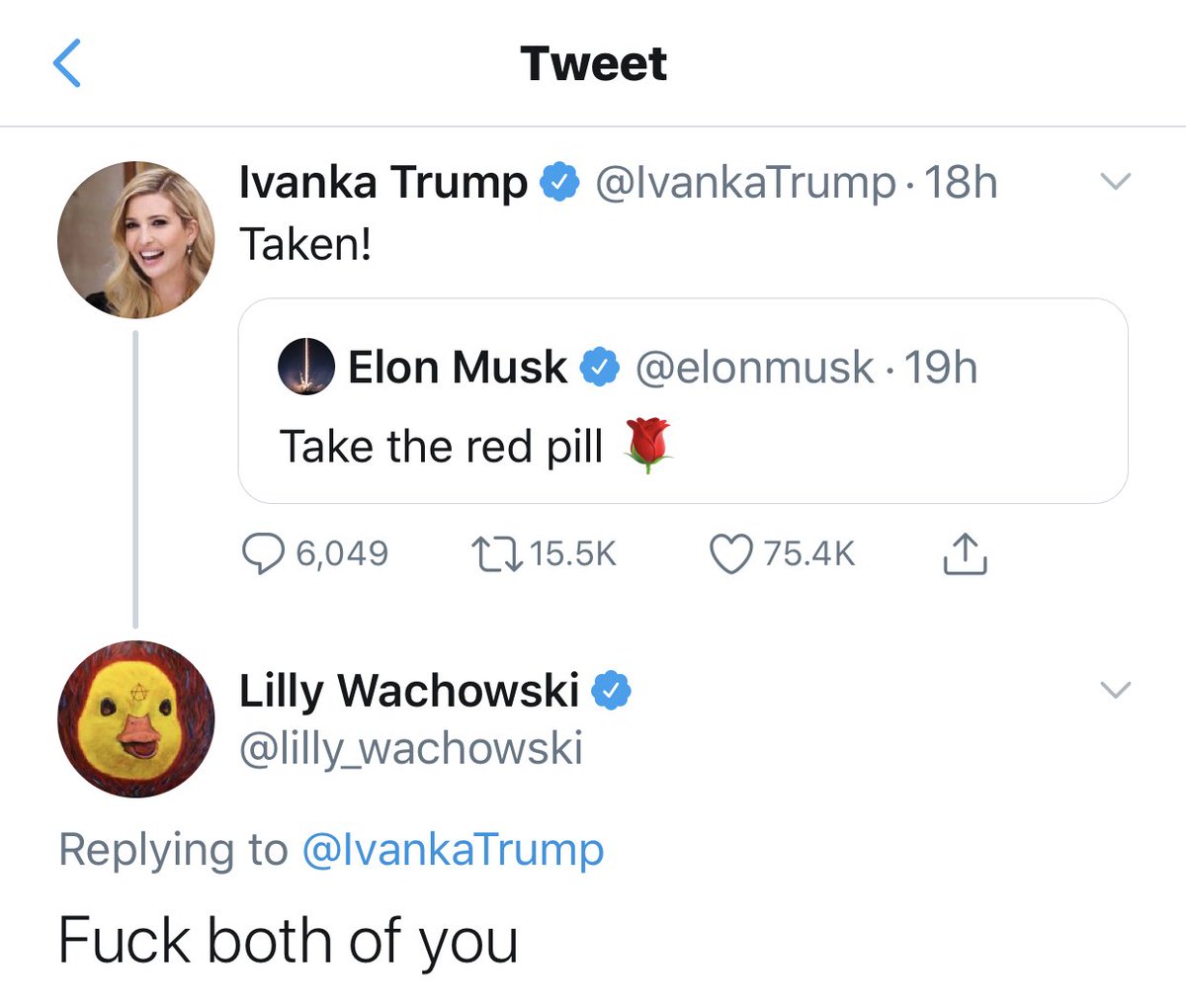The image size is (1186, 1008).
Task: Like the tweet with the 75.4K heart
Action: (731, 553)
